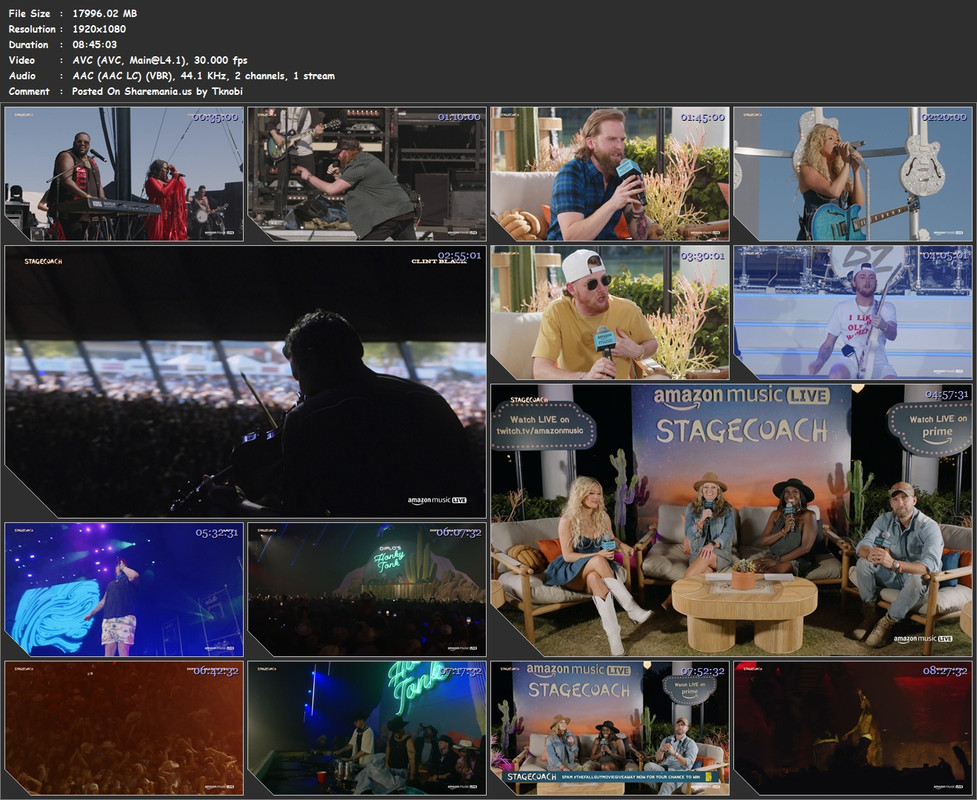The image size is (977, 800).
Task: Click the Comment text Posted On Sharemania.us
Action: [x=157, y=91]
